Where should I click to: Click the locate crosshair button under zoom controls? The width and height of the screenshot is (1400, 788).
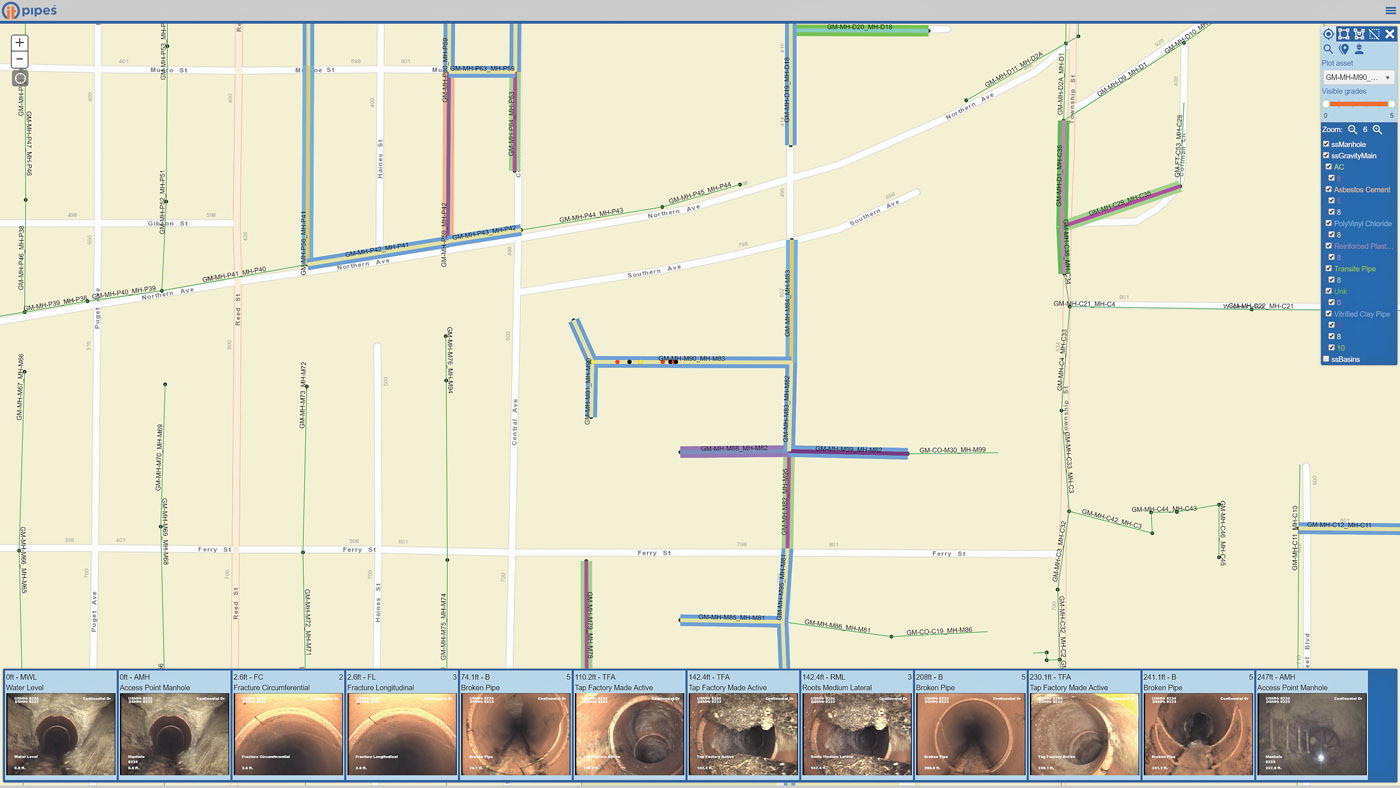pos(20,78)
